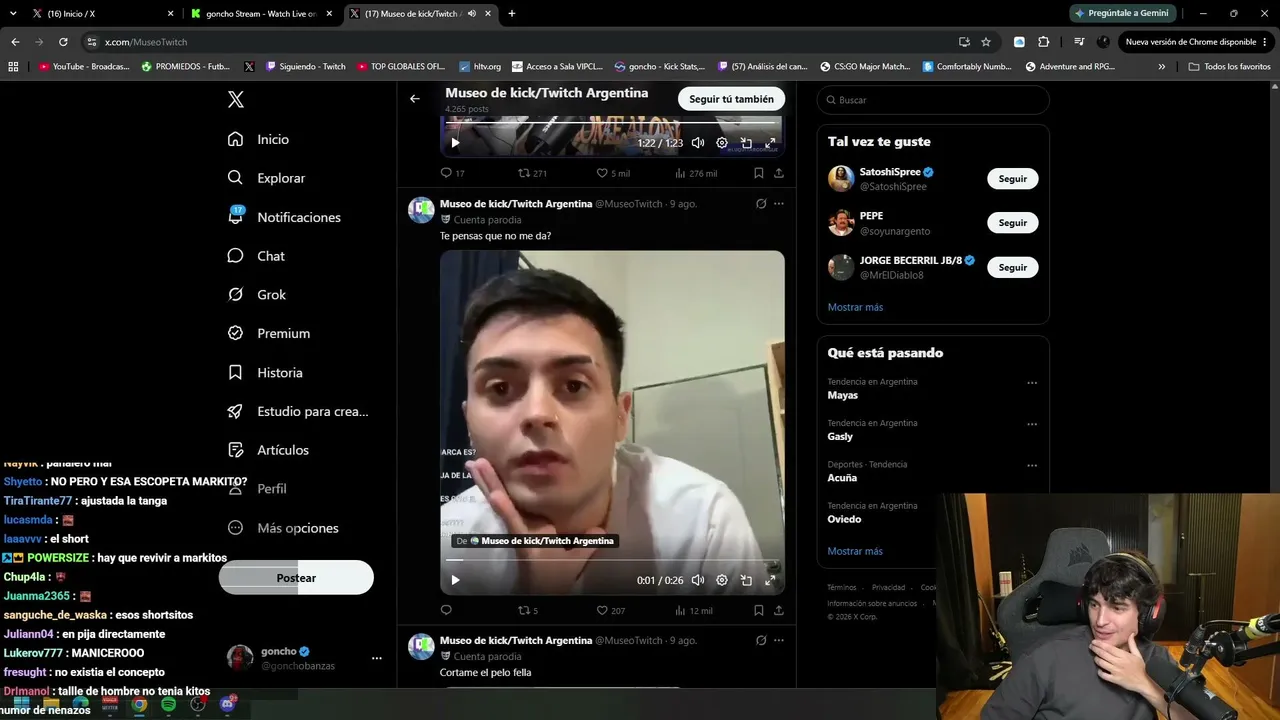Open Grok action on 'Te pensas que no me da?' post
Image resolution: width=1280 pixels, height=720 pixels.
(761, 204)
